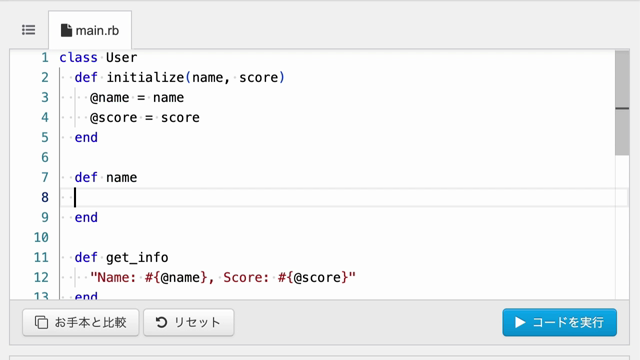Click the editor vertical scrollbar thumb
The width and height of the screenshot is (640, 360).
[622, 103]
